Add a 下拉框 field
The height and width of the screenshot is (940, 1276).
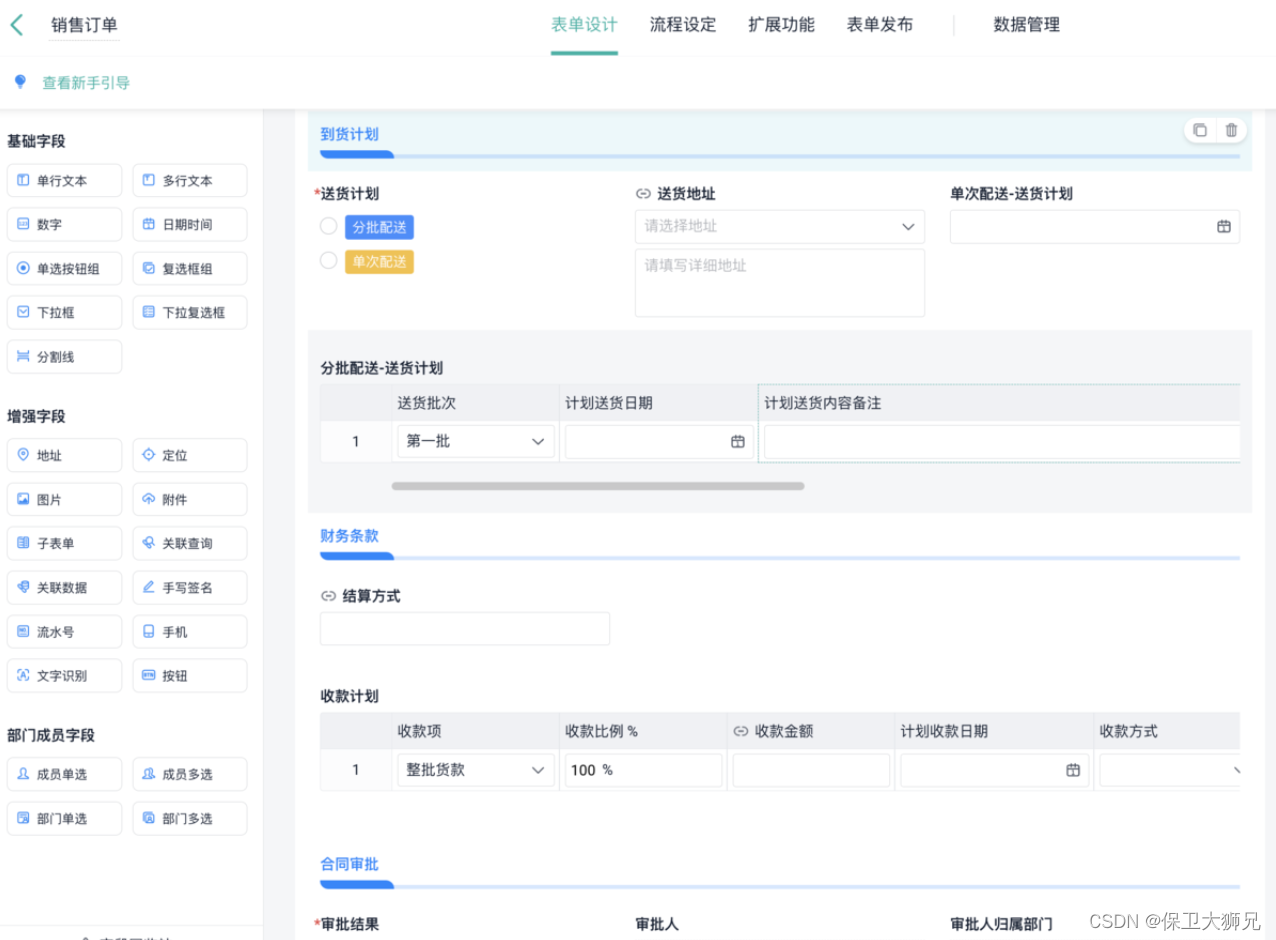[x=64, y=312]
